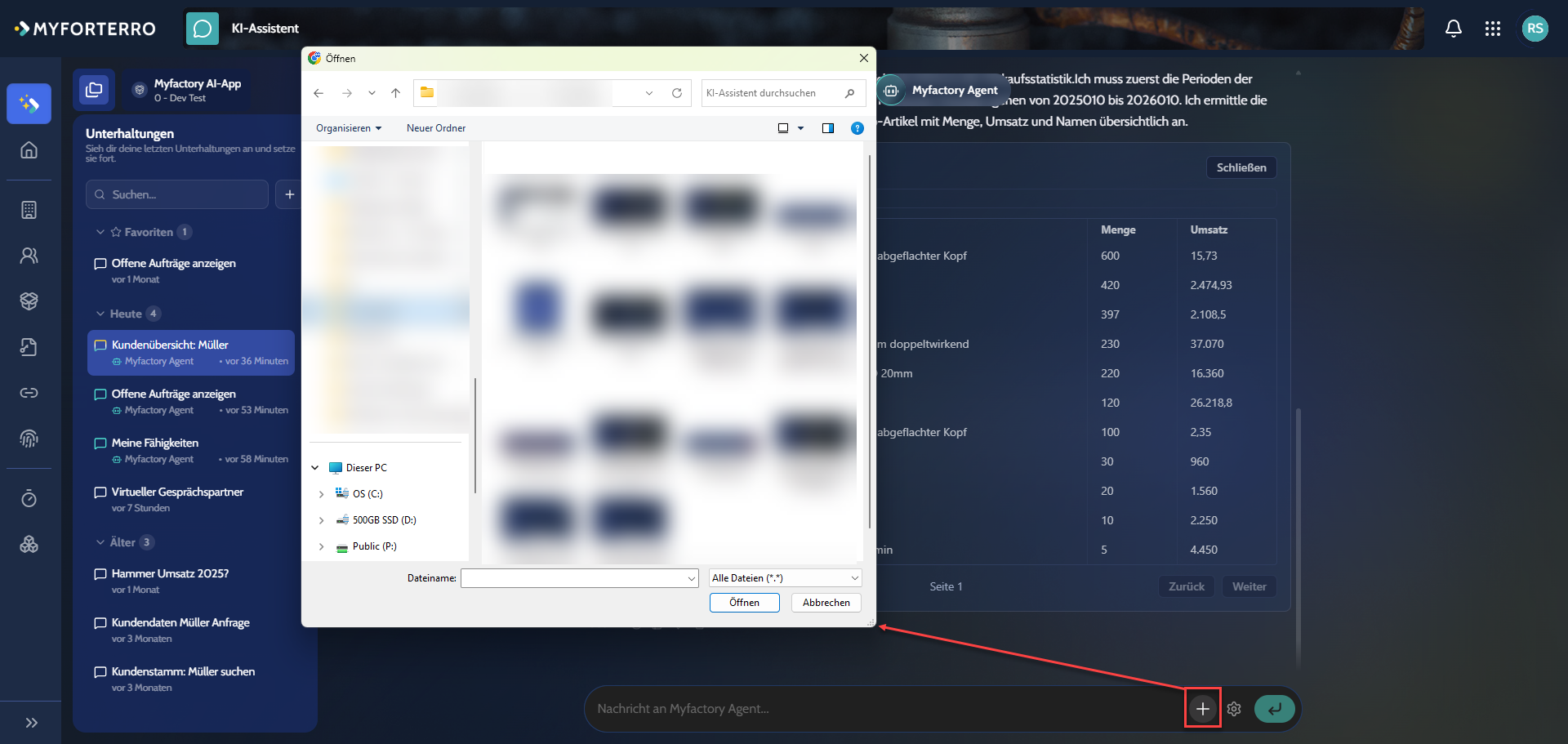This screenshot has width=1568, height=744.
Task: Click Neuer Ordner in dialog toolbar
Action: [x=436, y=128]
